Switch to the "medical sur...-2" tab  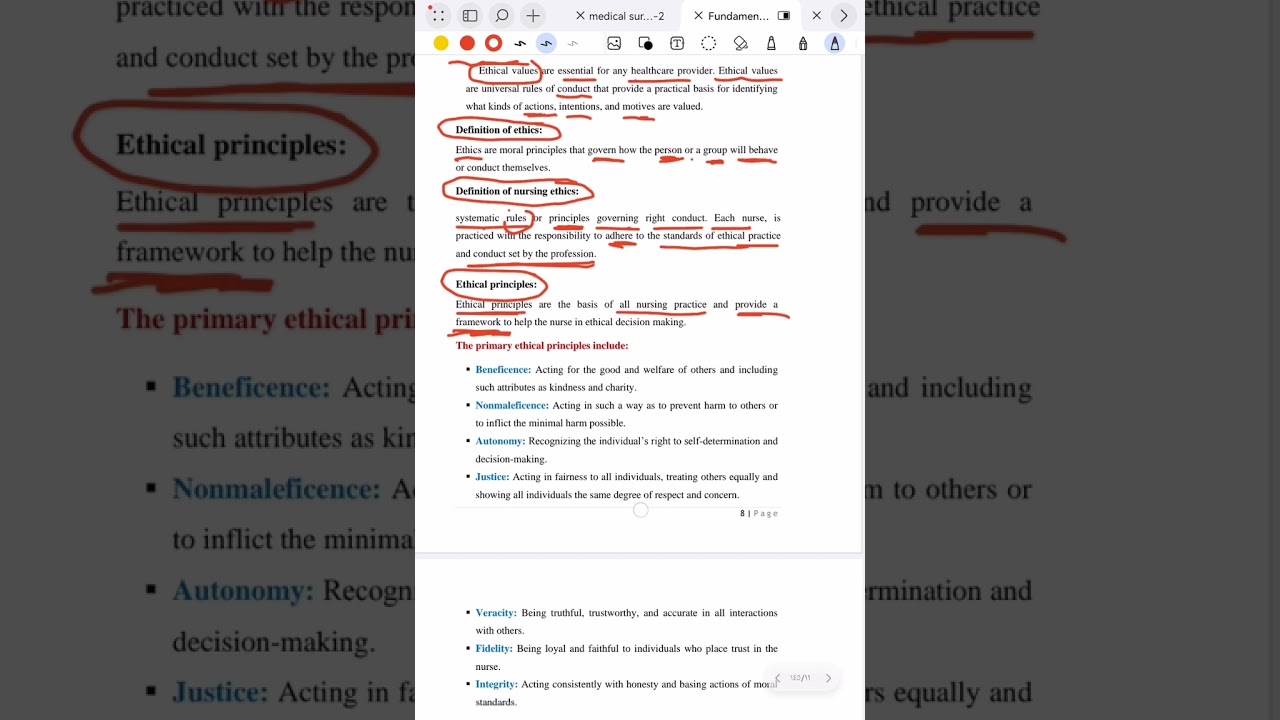coord(627,16)
